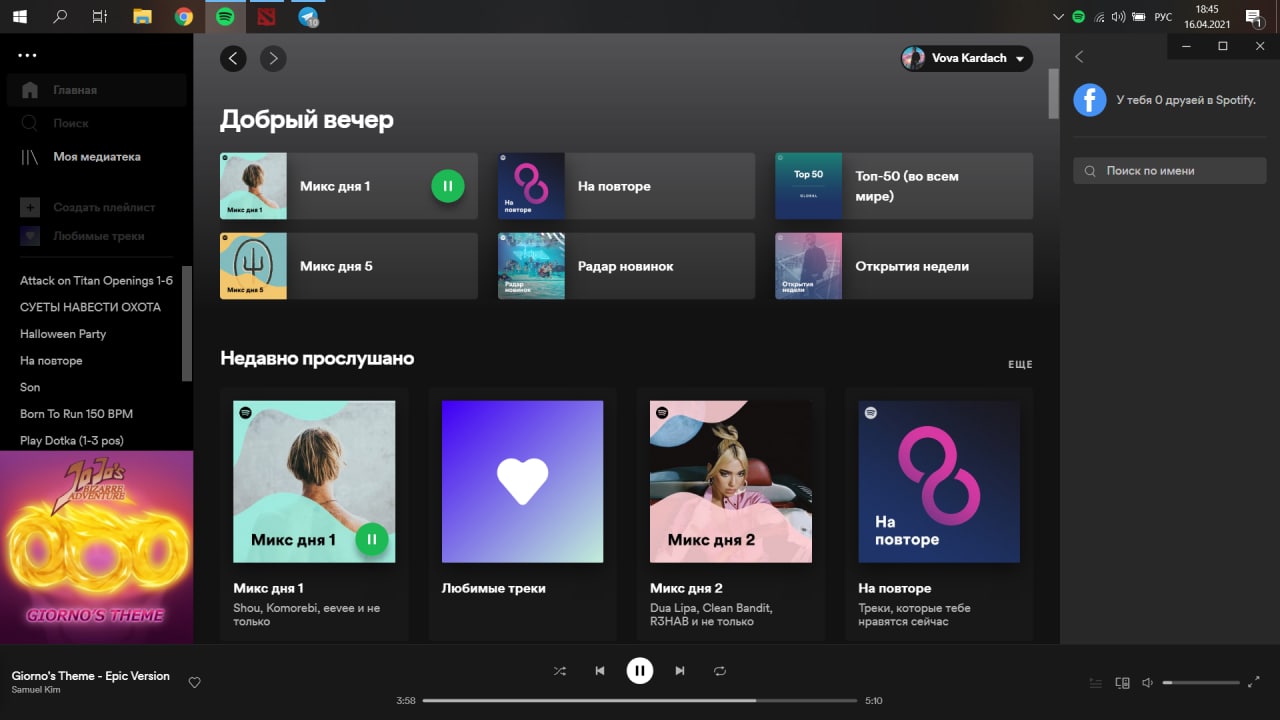Mute volume via speaker icon
Screen dimensions: 1280x720
click(x=1148, y=683)
